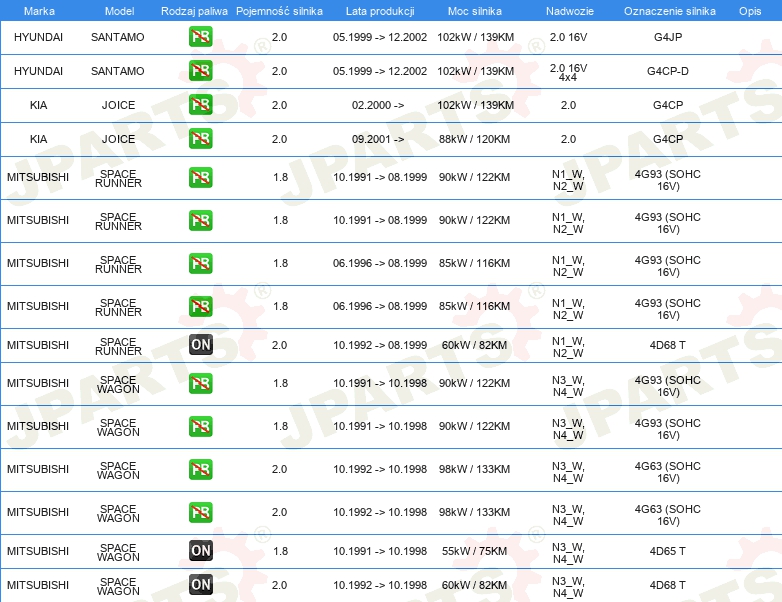782x602 pixels.
Task: Click the 2.0 16V body cell in G4JP row
Action: tap(568, 37)
